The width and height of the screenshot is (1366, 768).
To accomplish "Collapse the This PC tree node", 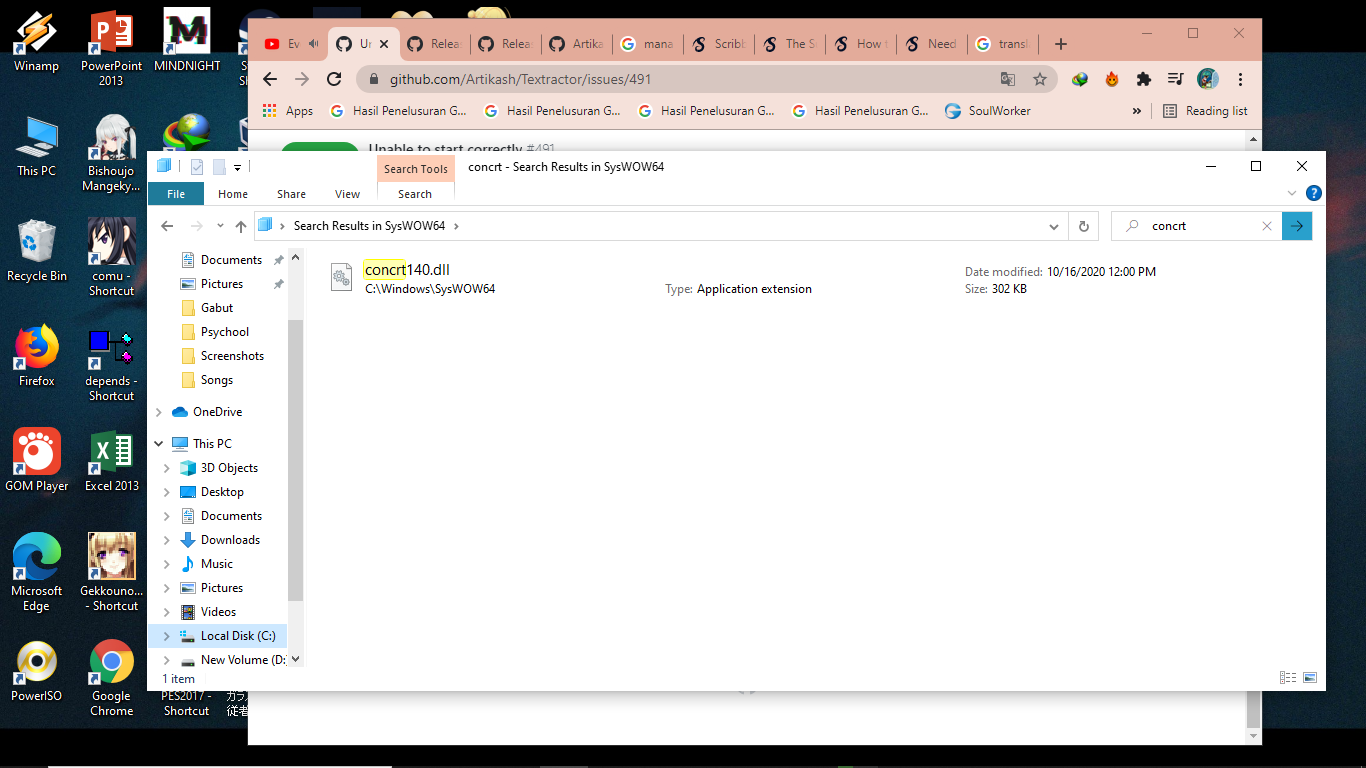I will point(159,444).
